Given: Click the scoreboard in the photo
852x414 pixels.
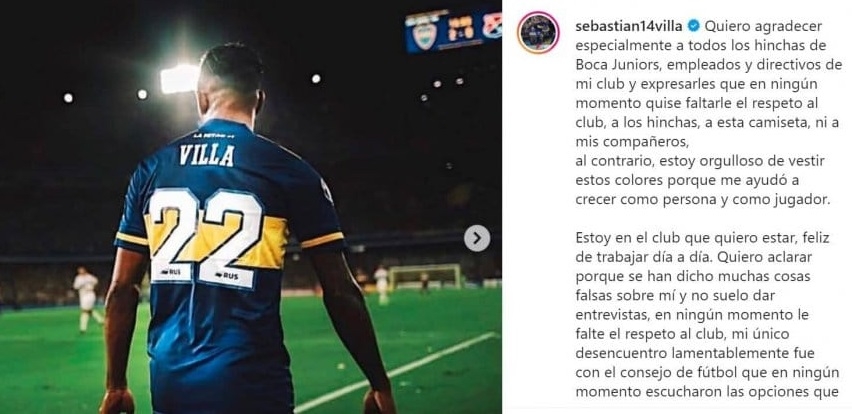Looking at the screenshot, I should [453, 32].
